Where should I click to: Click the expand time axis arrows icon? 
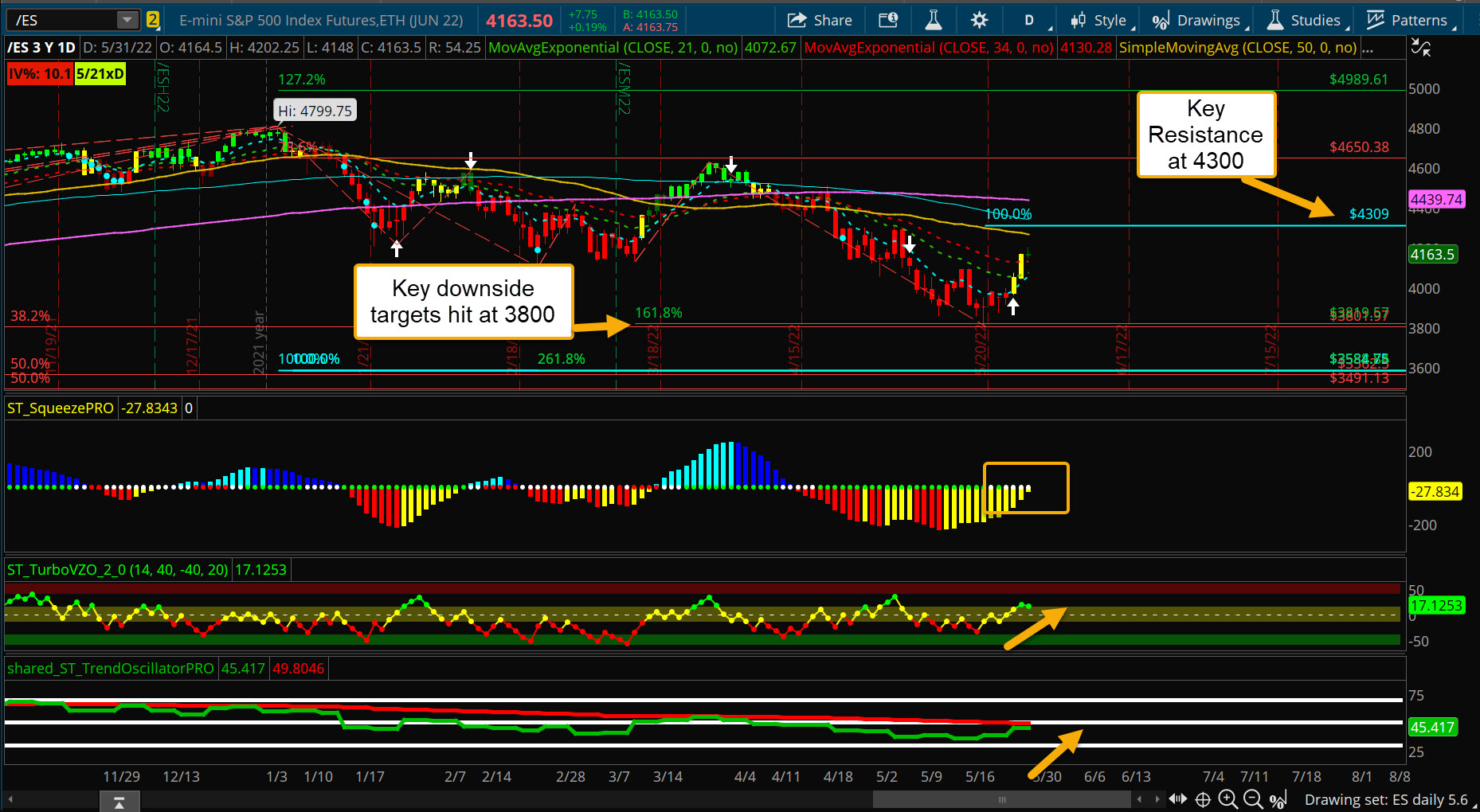pyautogui.click(x=1177, y=799)
